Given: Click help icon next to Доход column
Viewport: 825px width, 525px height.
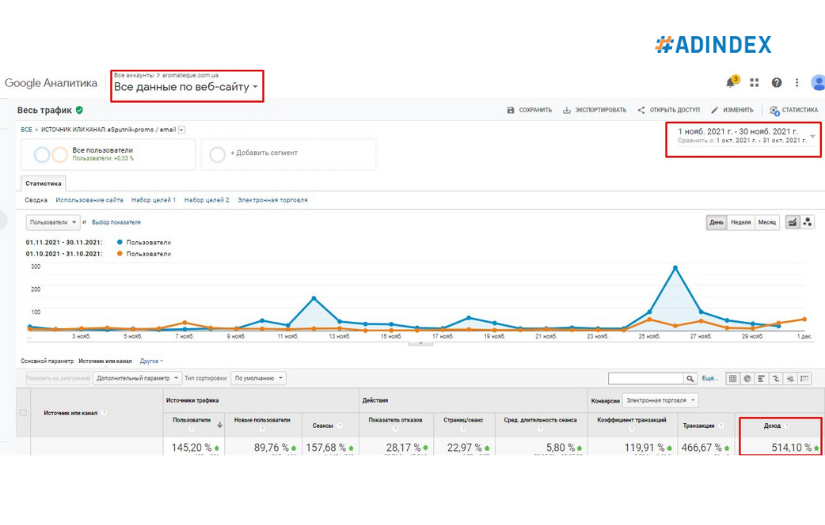Looking at the screenshot, I should tap(787, 426).
